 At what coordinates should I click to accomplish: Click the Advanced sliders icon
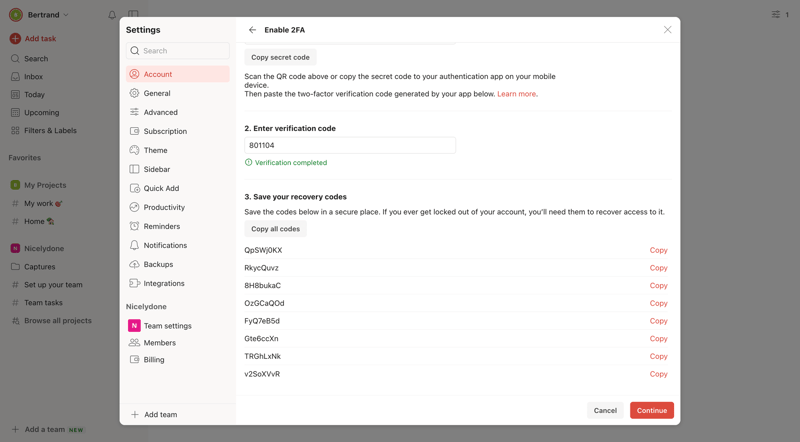point(134,112)
